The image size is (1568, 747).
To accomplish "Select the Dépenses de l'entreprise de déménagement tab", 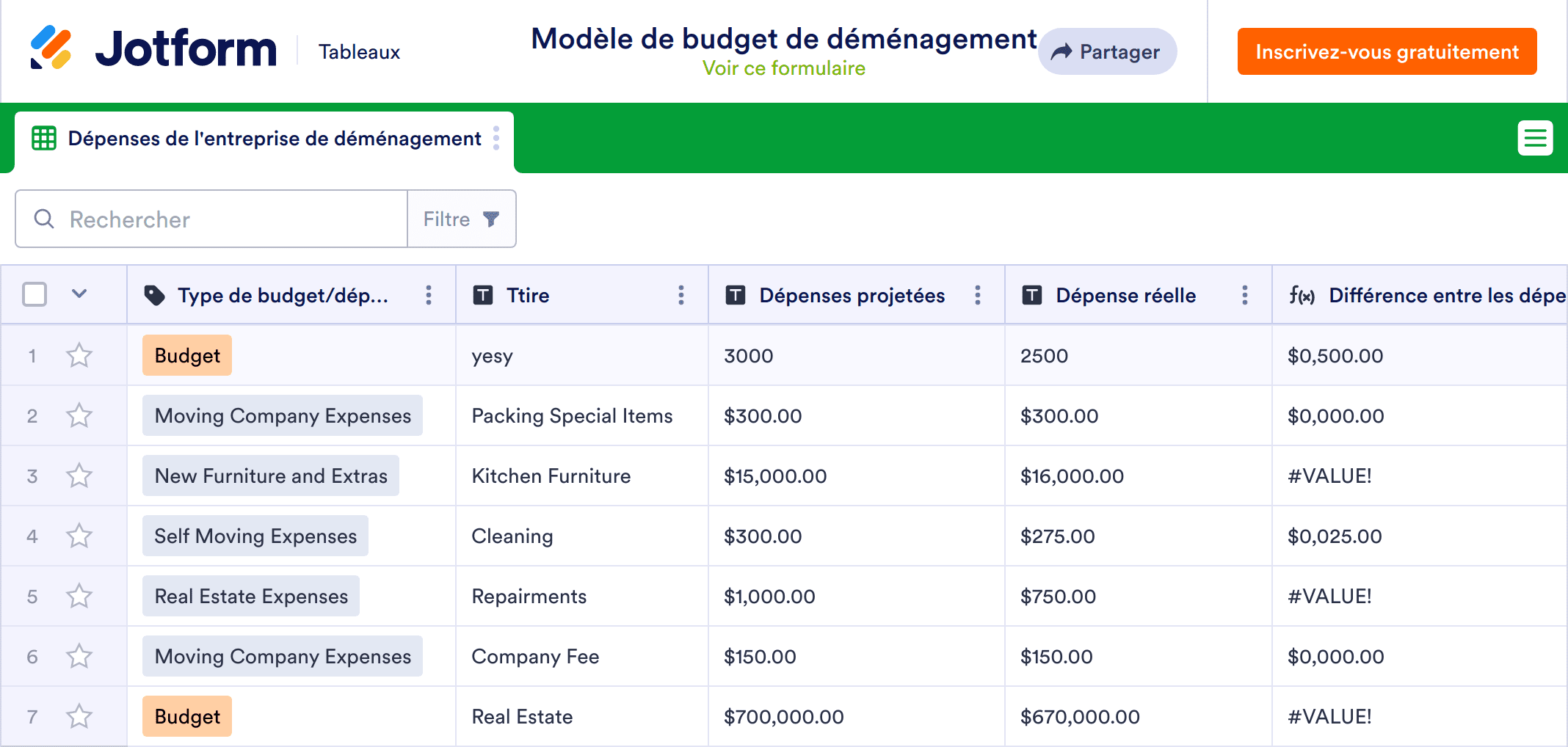I will 274,139.
